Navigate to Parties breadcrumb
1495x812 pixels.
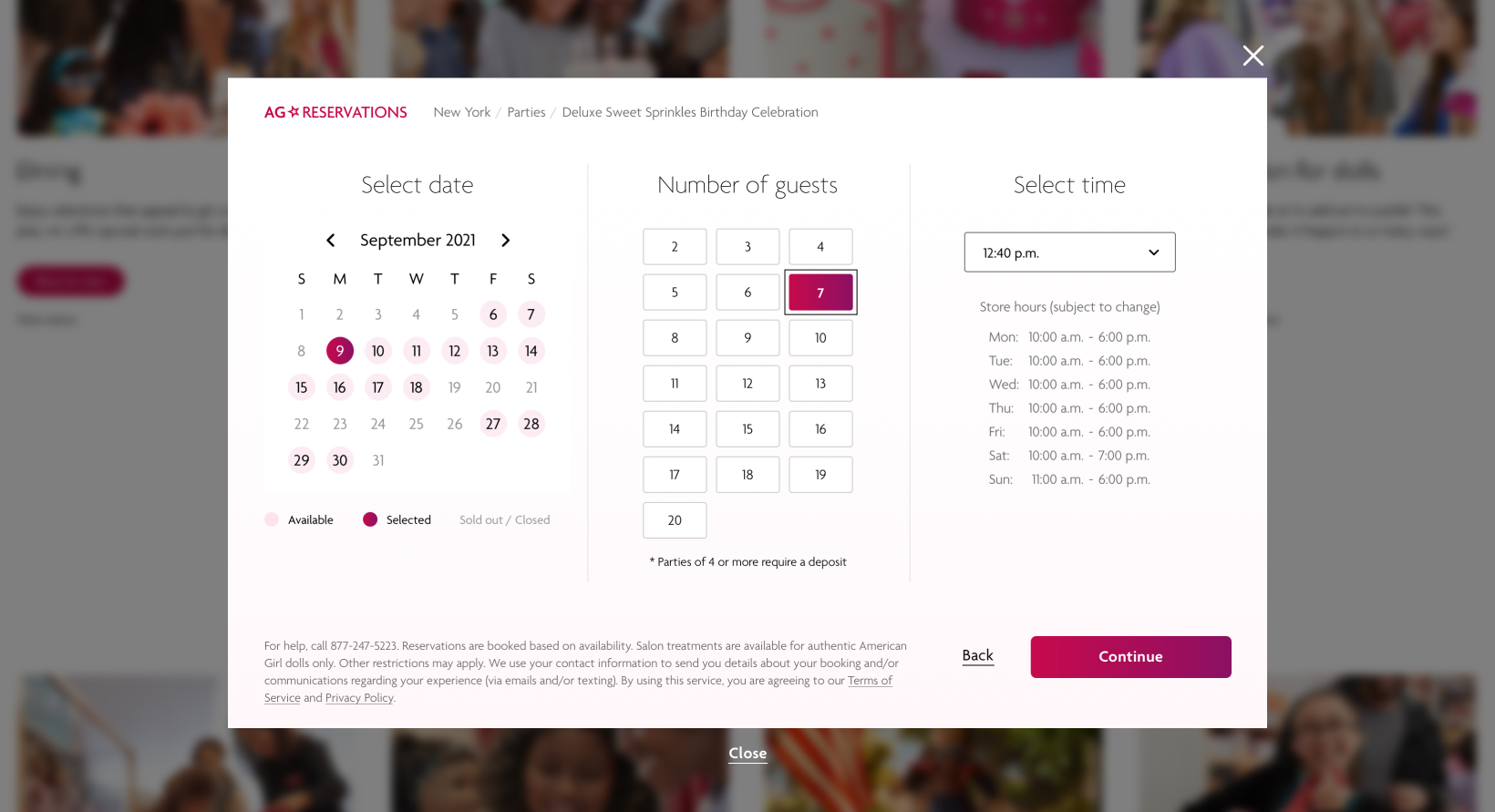[x=526, y=112]
